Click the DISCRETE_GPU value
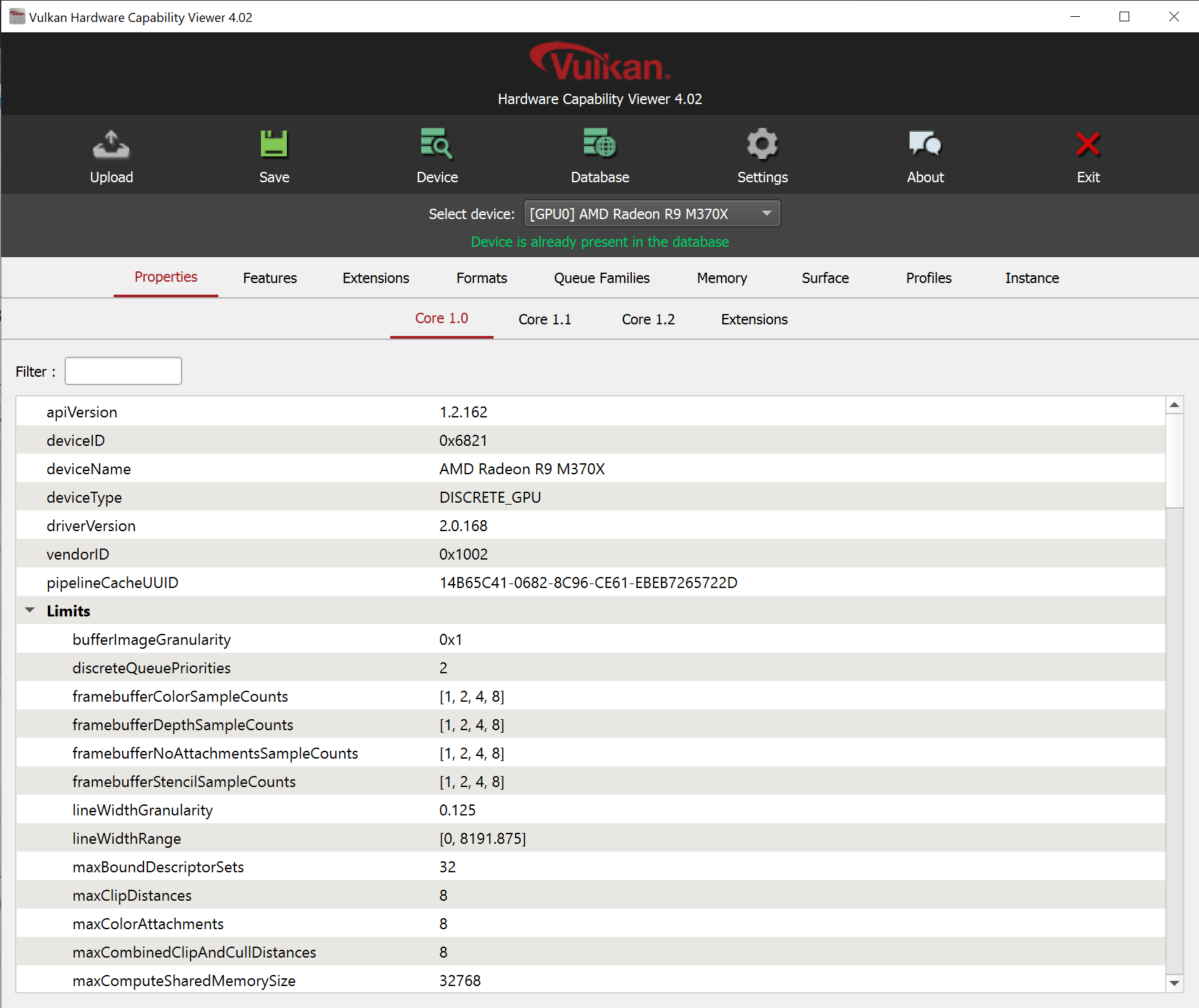 point(490,498)
